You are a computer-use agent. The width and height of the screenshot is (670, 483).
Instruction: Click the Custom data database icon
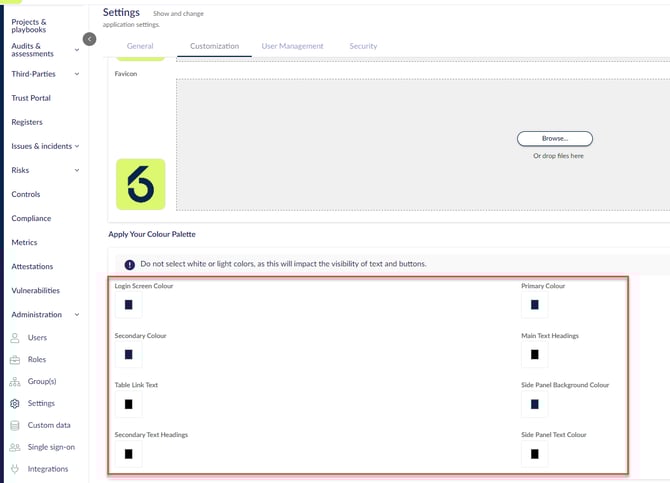(15, 425)
